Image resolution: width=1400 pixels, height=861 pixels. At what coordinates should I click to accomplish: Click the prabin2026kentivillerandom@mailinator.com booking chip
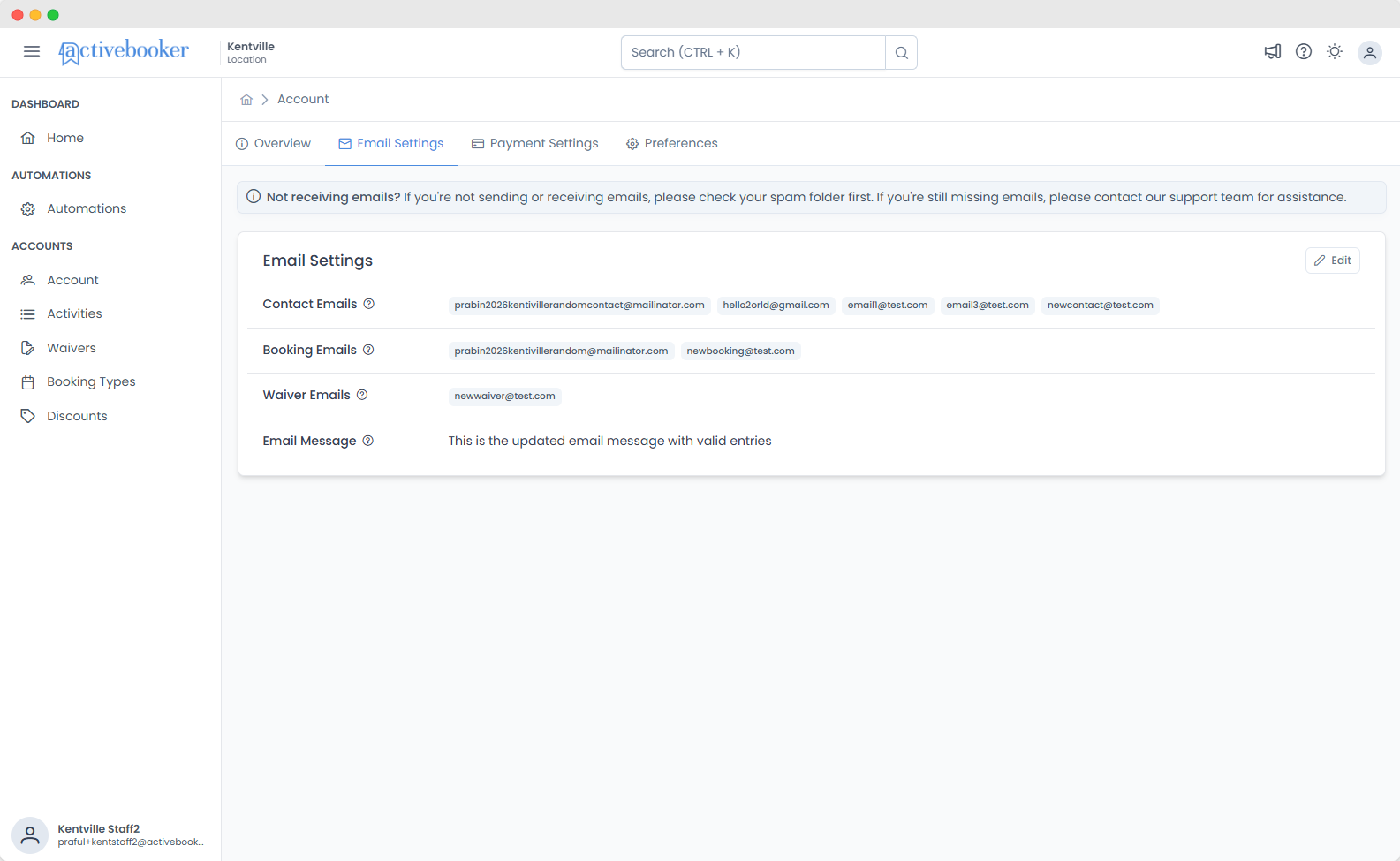[x=561, y=351]
